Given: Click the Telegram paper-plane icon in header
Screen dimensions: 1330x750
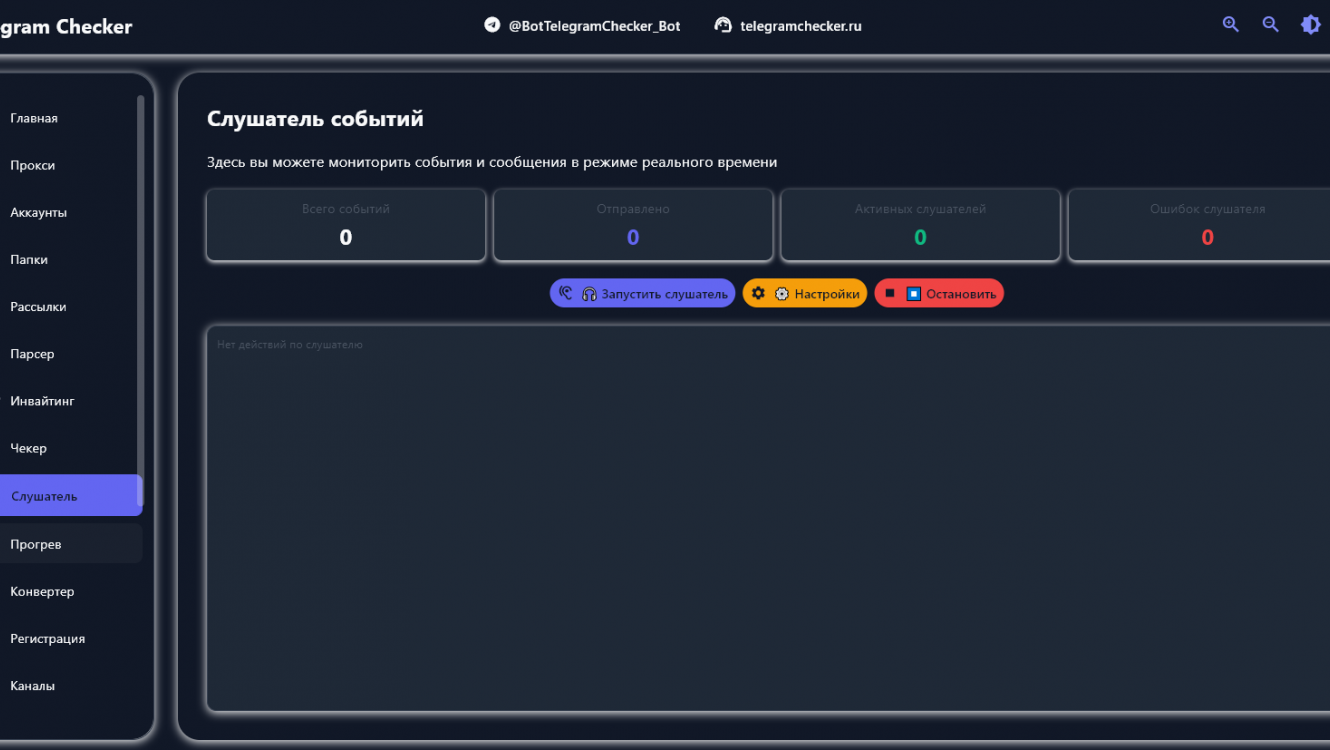Looking at the screenshot, I should (x=492, y=25).
